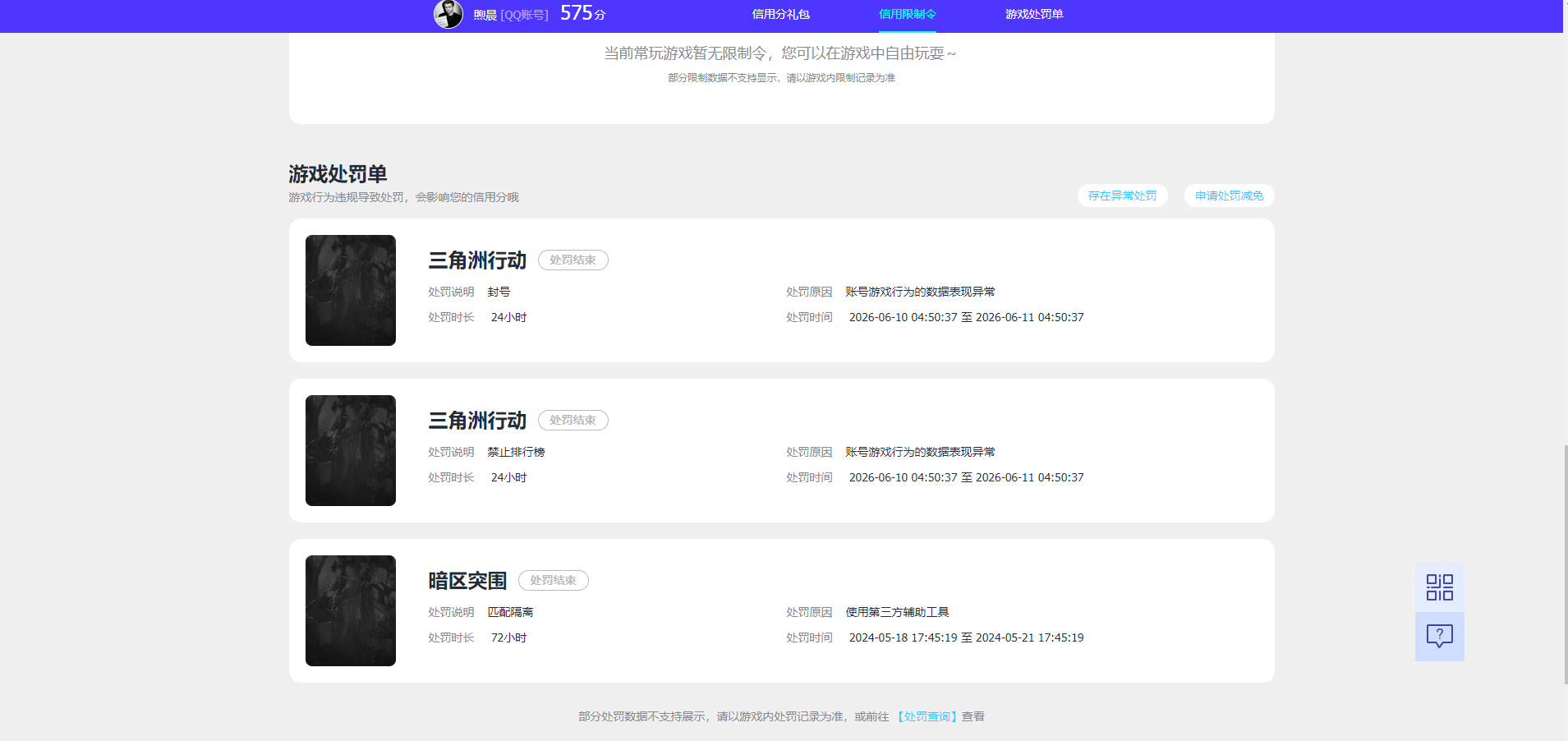Click the 账号游戏行为的数据表现异常 reason on the 封号 card
The height and width of the screenshot is (741, 1568).
click(x=920, y=292)
